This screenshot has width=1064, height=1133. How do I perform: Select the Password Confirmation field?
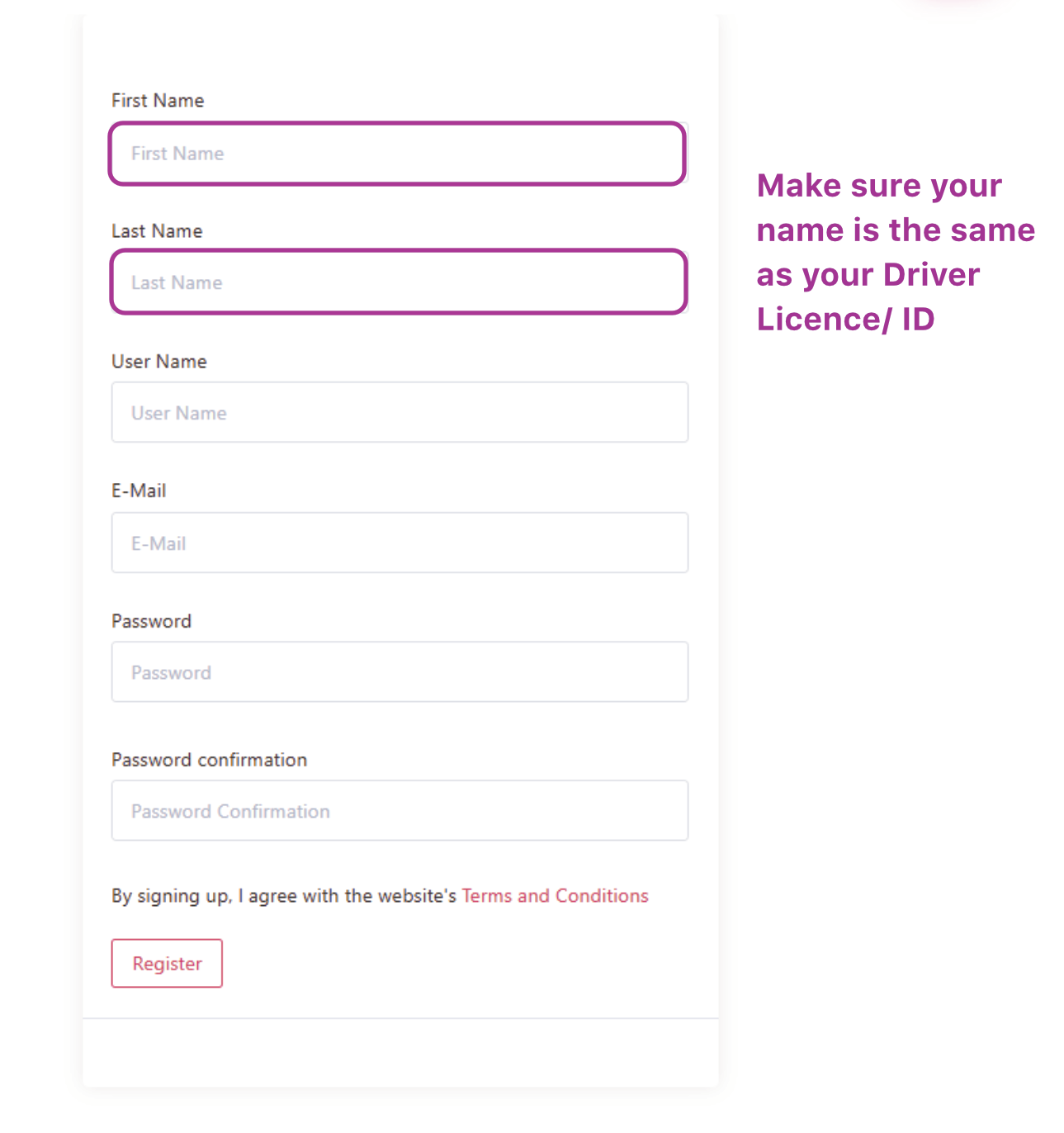[399, 810]
